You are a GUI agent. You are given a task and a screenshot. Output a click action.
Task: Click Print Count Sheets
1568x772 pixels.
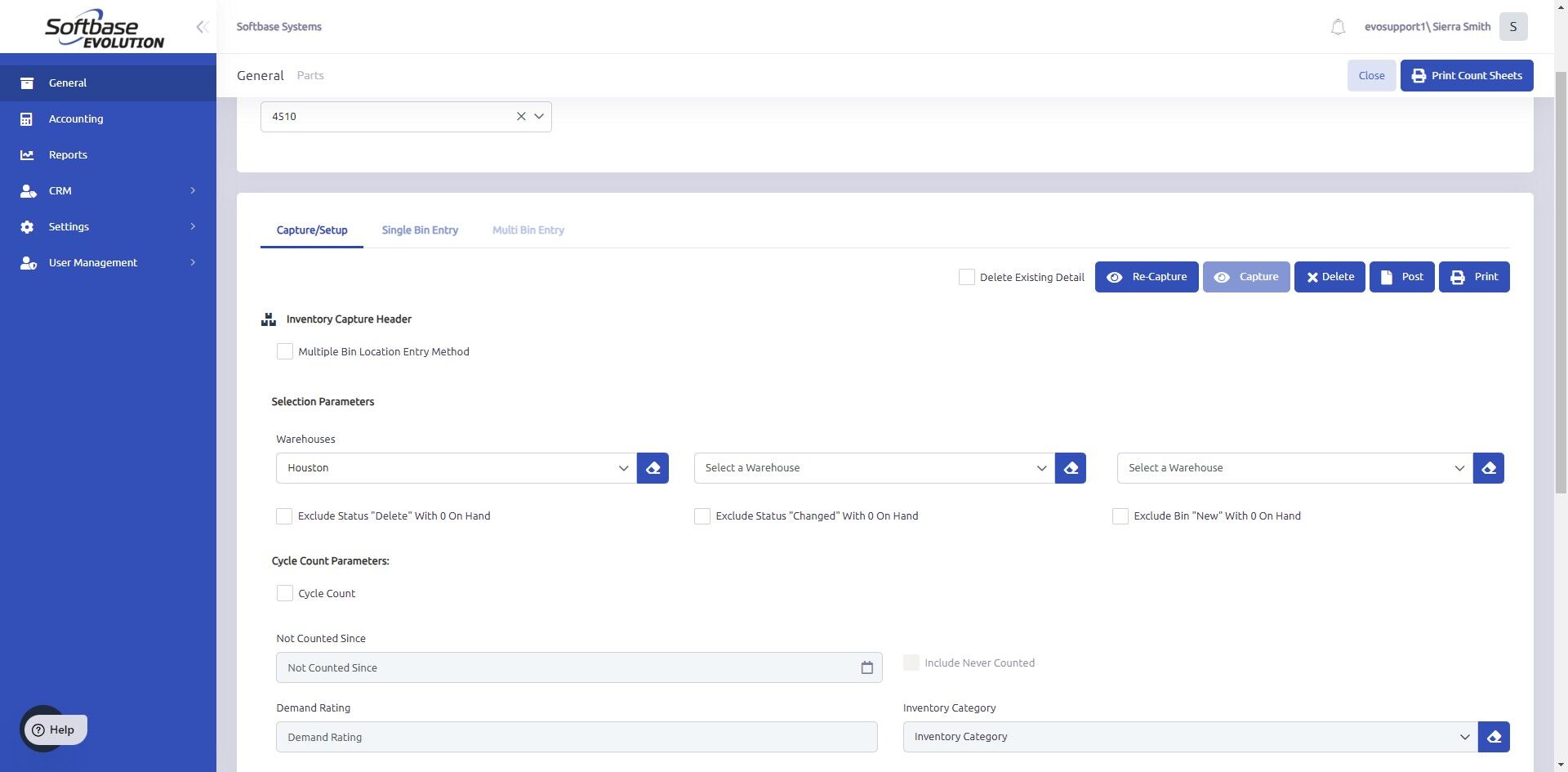pyautogui.click(x=1467, y=76)
